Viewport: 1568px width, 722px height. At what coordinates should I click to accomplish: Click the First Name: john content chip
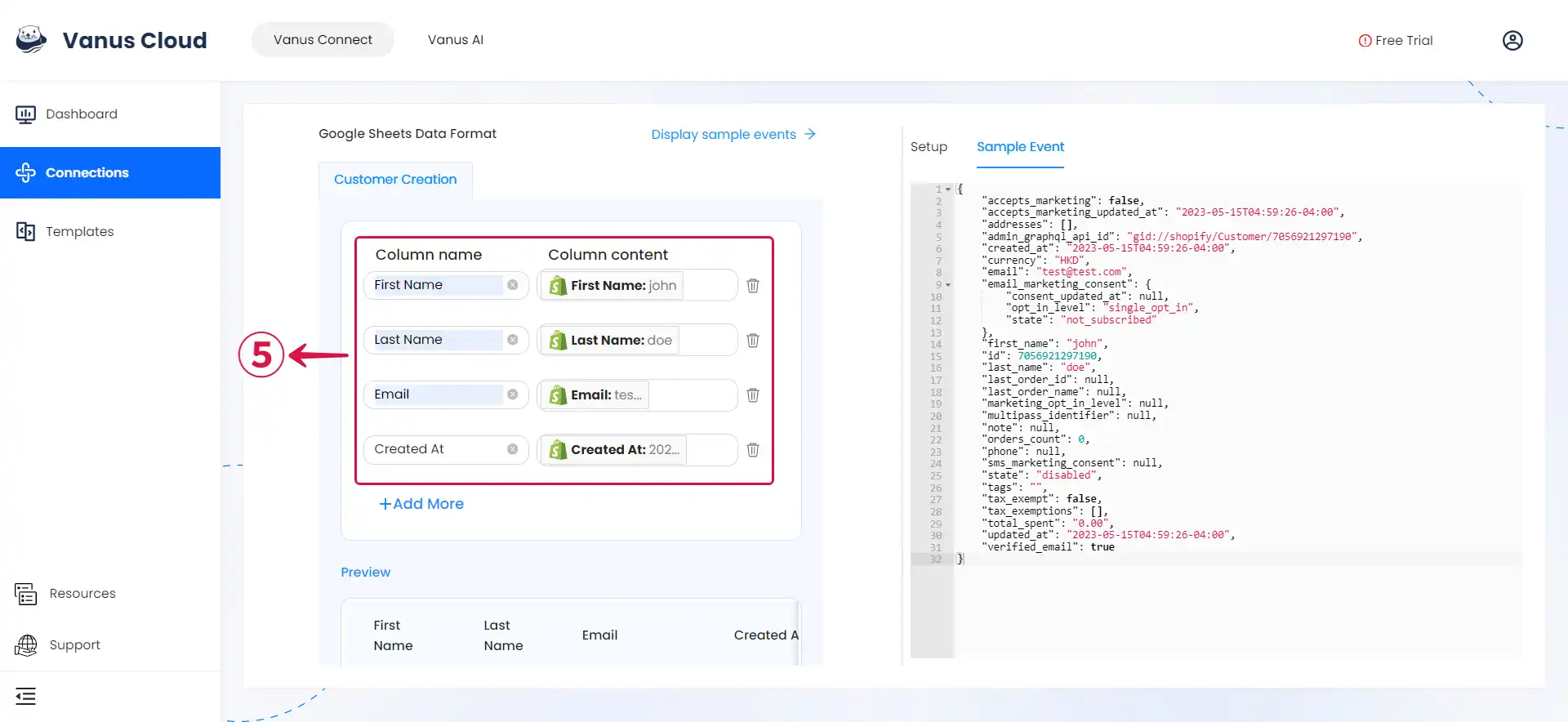tap(612, 285)
